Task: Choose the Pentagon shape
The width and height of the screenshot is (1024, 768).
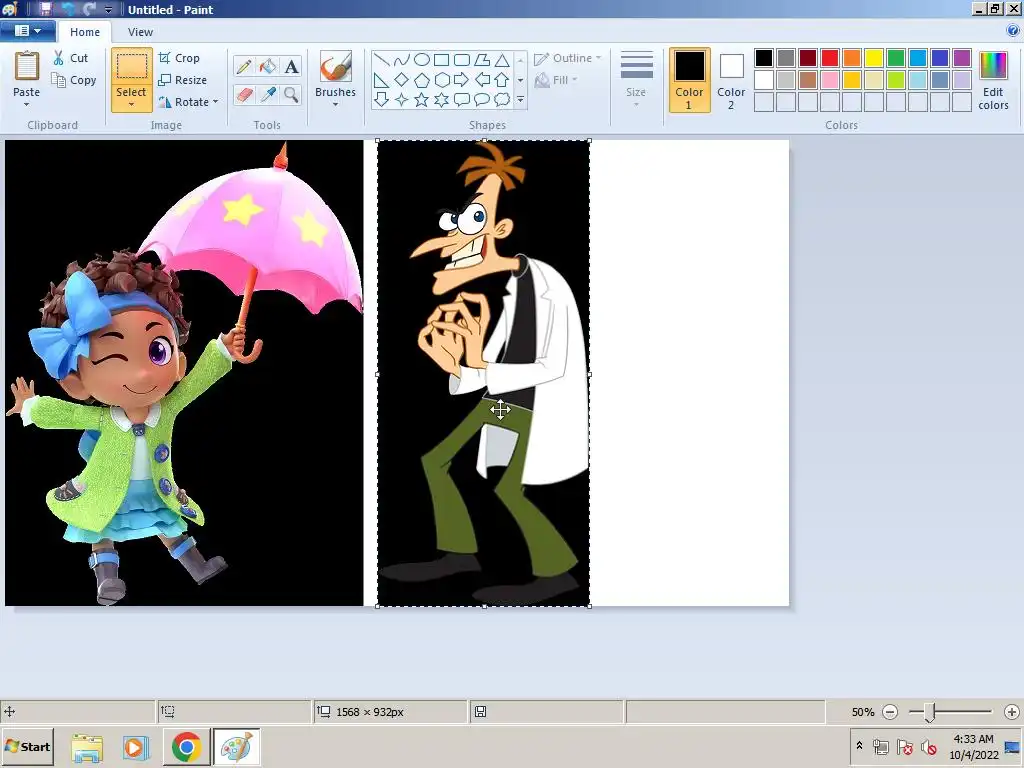Action: pos(422,80)
